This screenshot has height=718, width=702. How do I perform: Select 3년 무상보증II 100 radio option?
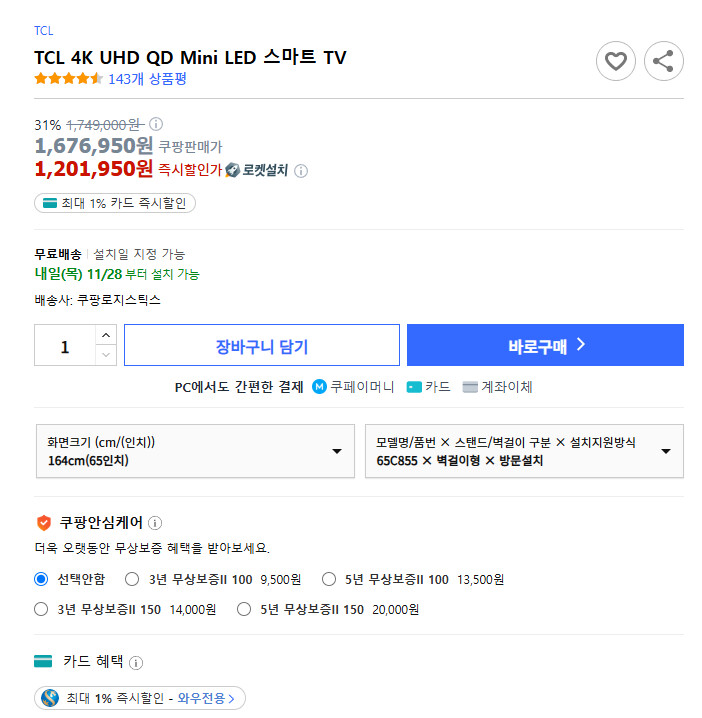click(x=132, y=579)
